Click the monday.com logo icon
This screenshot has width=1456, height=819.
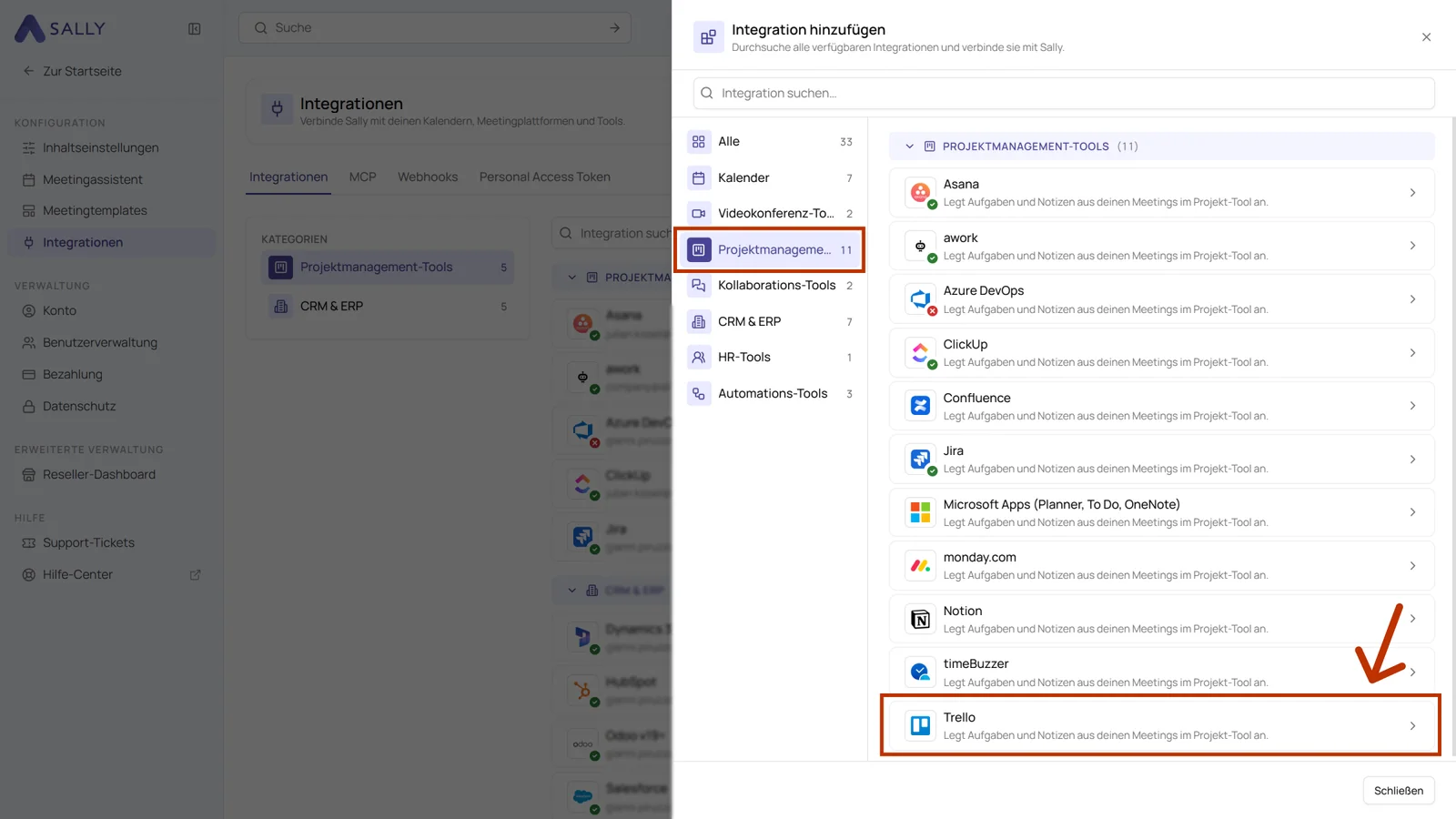pos(920,565)
